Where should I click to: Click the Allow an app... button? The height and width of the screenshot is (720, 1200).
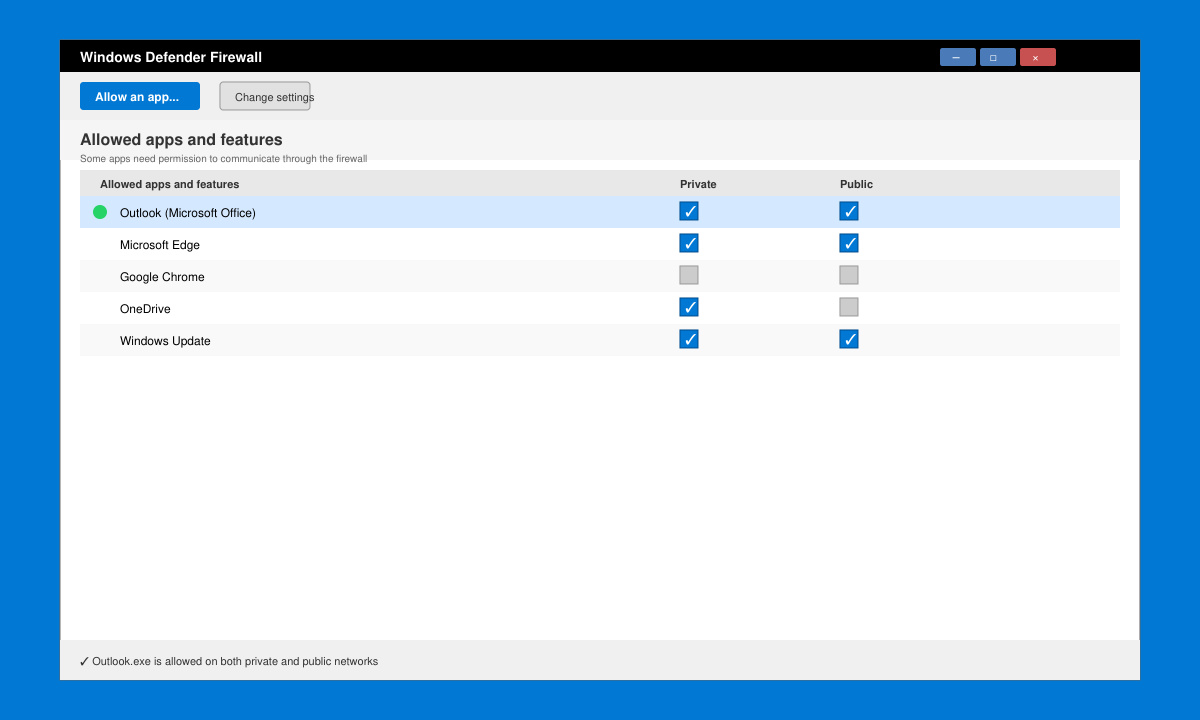pyautogui.click(x=140, y=96)
